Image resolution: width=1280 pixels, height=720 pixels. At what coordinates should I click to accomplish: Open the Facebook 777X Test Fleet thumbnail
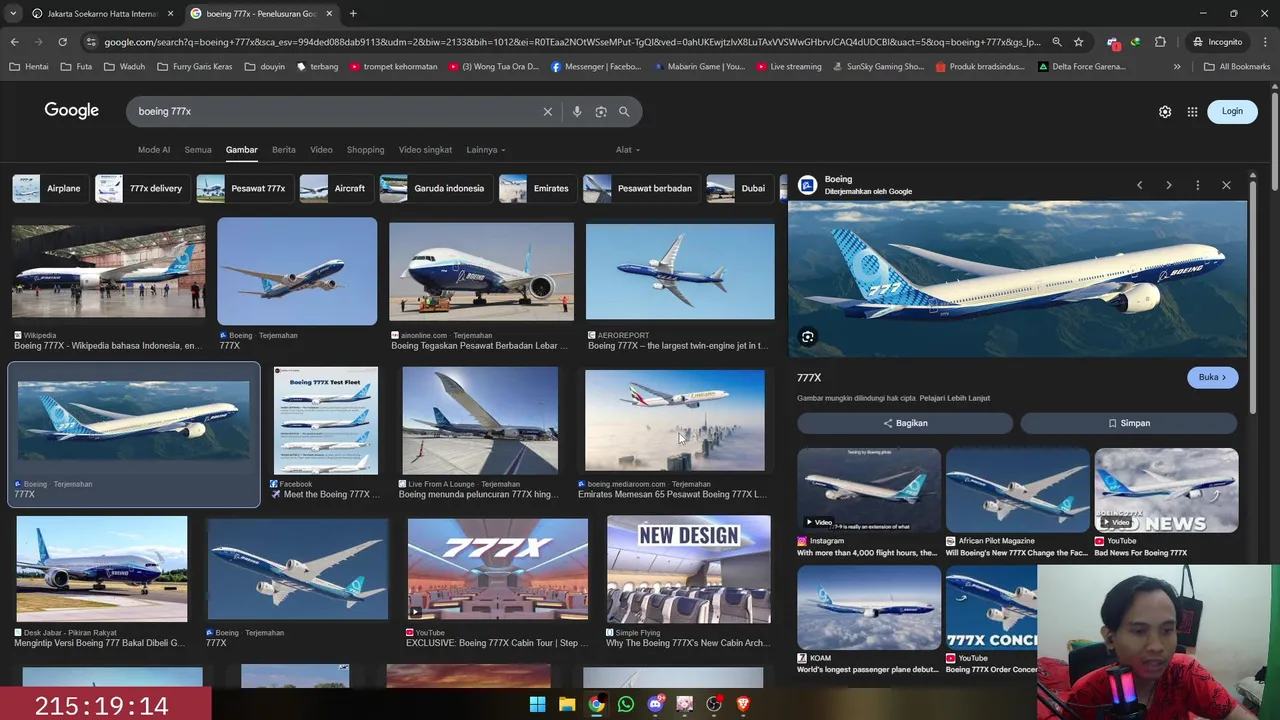click(x=326, y=420)
